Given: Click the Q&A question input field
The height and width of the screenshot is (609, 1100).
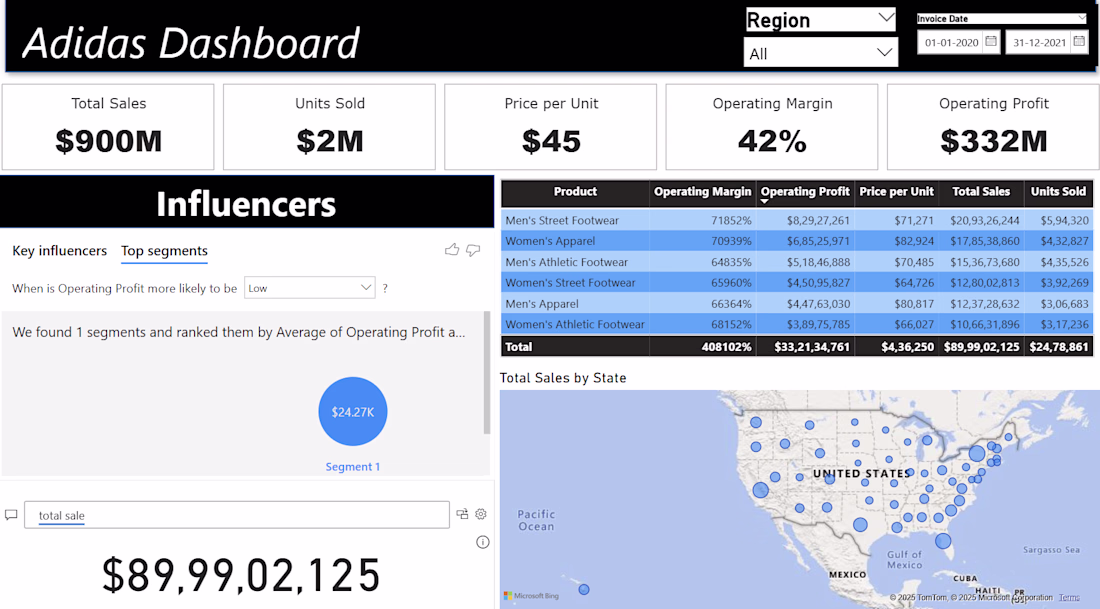Looking at the screenshot, I should [237, 515].
